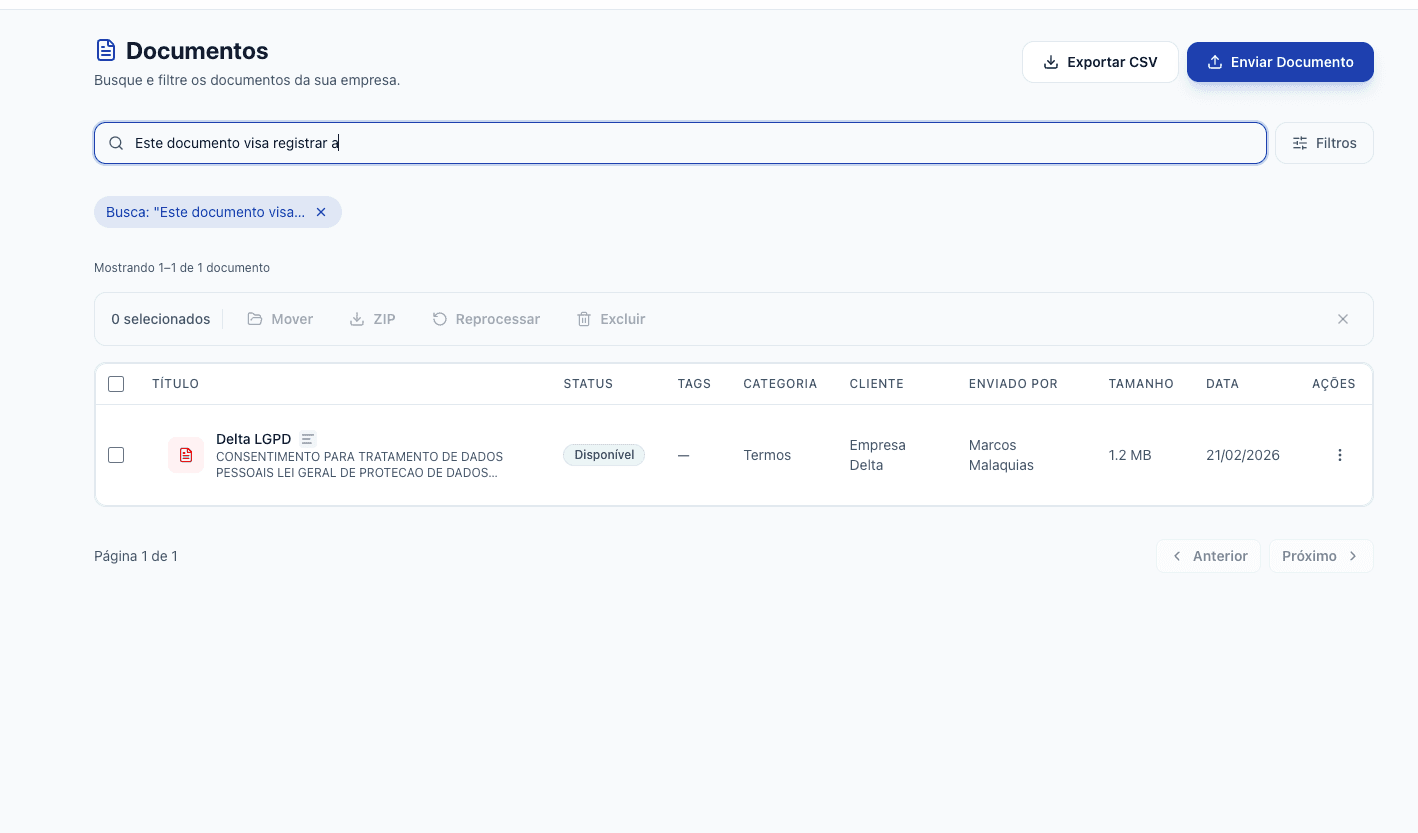Click the Disponível status badge
Screen dimensions: 1418x833
604,454
